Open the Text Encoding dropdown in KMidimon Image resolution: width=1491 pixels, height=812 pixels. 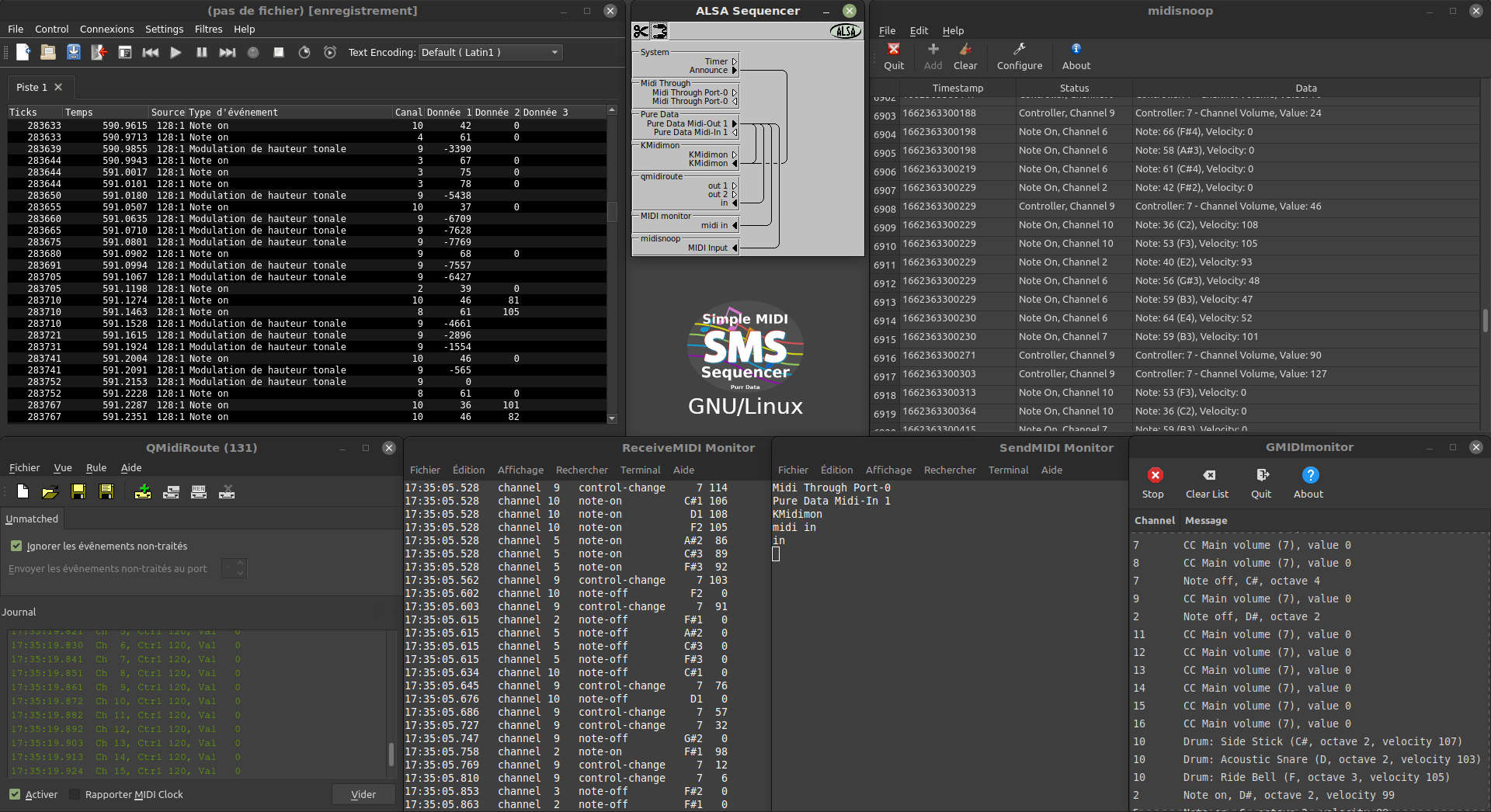click(490, 52)
